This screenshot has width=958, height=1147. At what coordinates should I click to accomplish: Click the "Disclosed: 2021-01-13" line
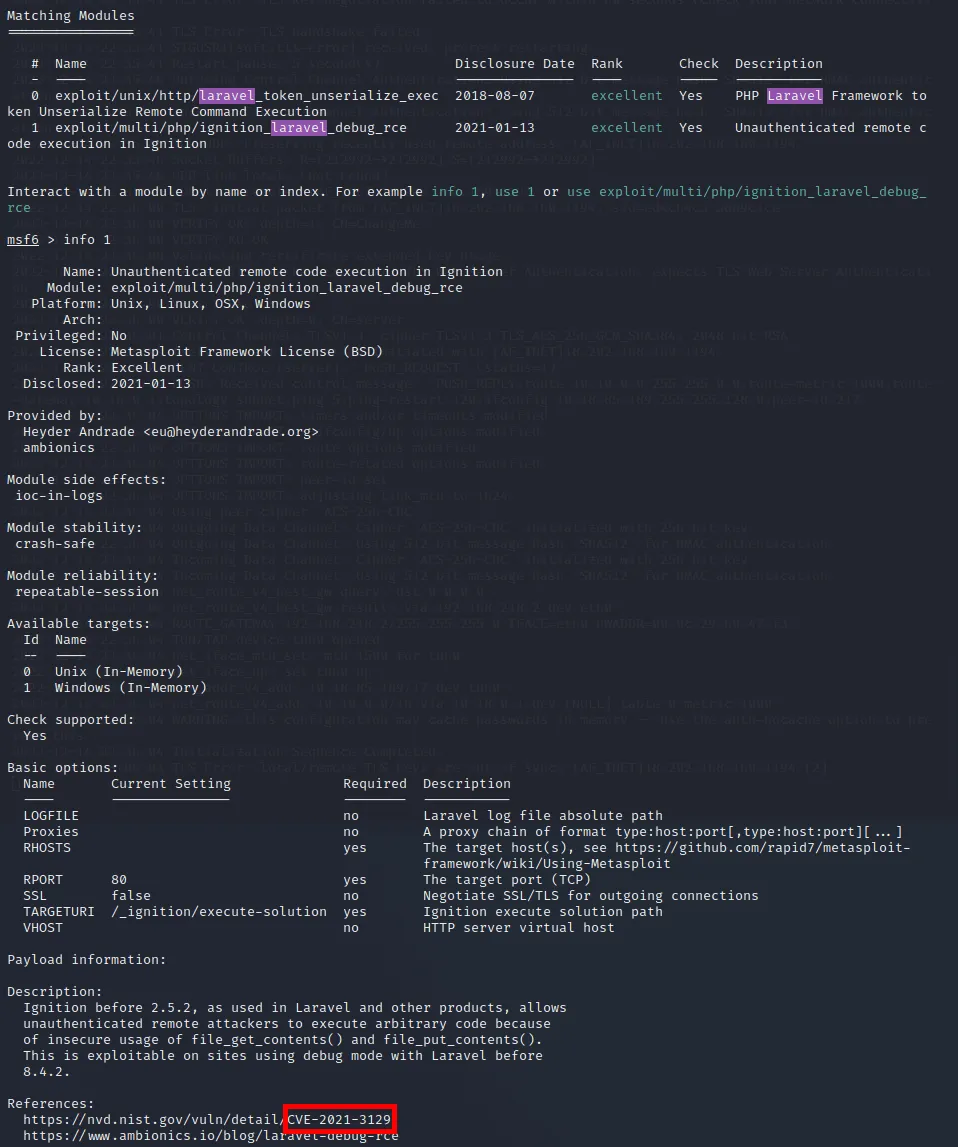click(x=107, y=384)
